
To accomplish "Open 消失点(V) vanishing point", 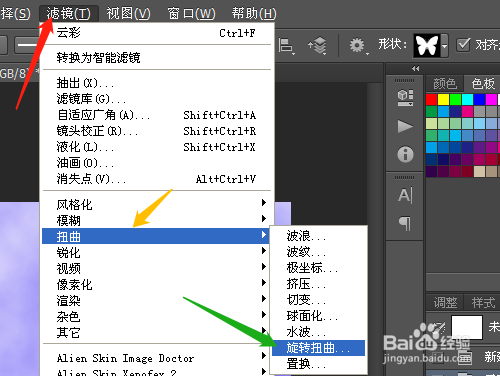I will [x=157, y=179].
